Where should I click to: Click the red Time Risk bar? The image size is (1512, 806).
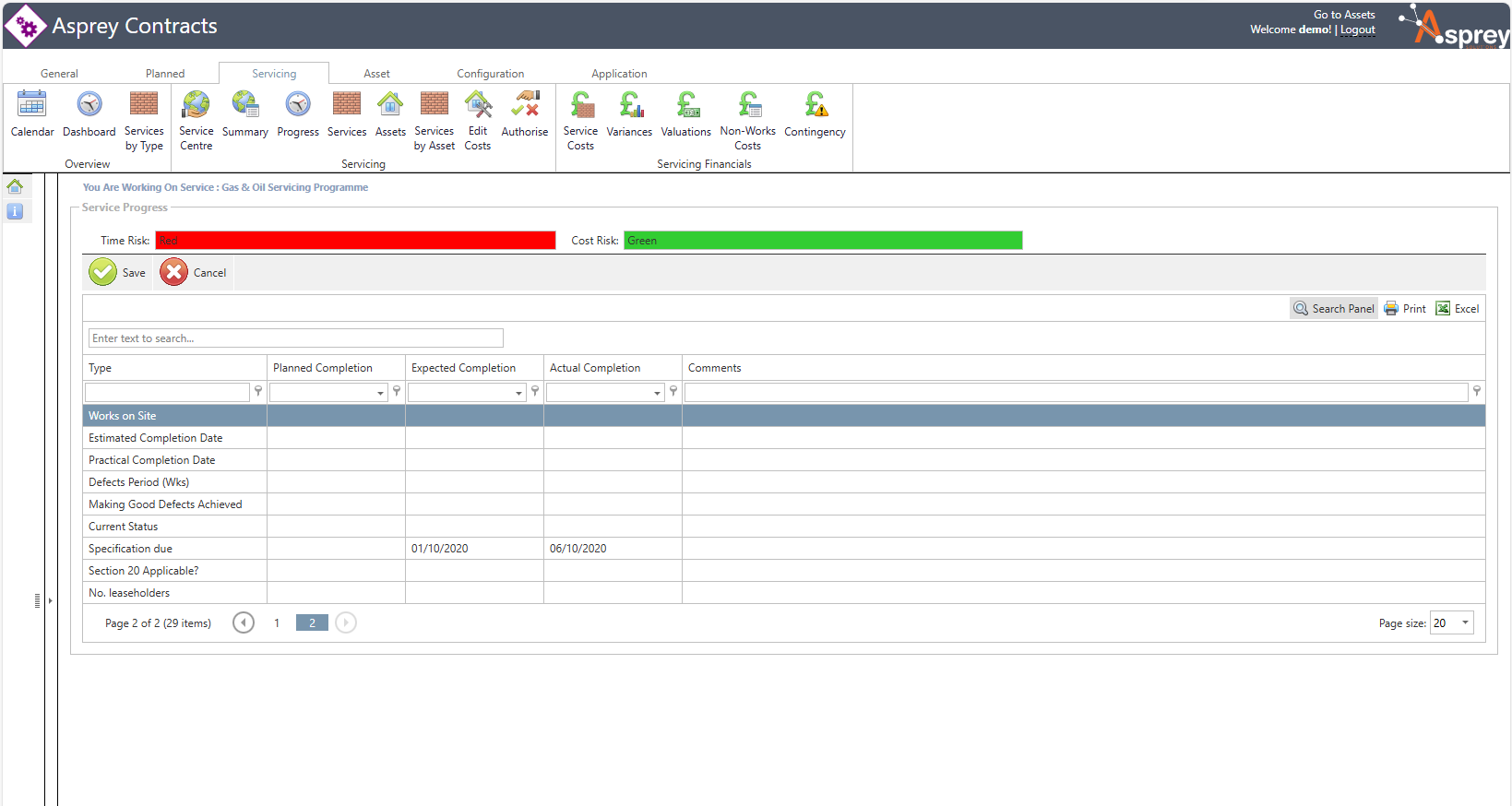355,241
